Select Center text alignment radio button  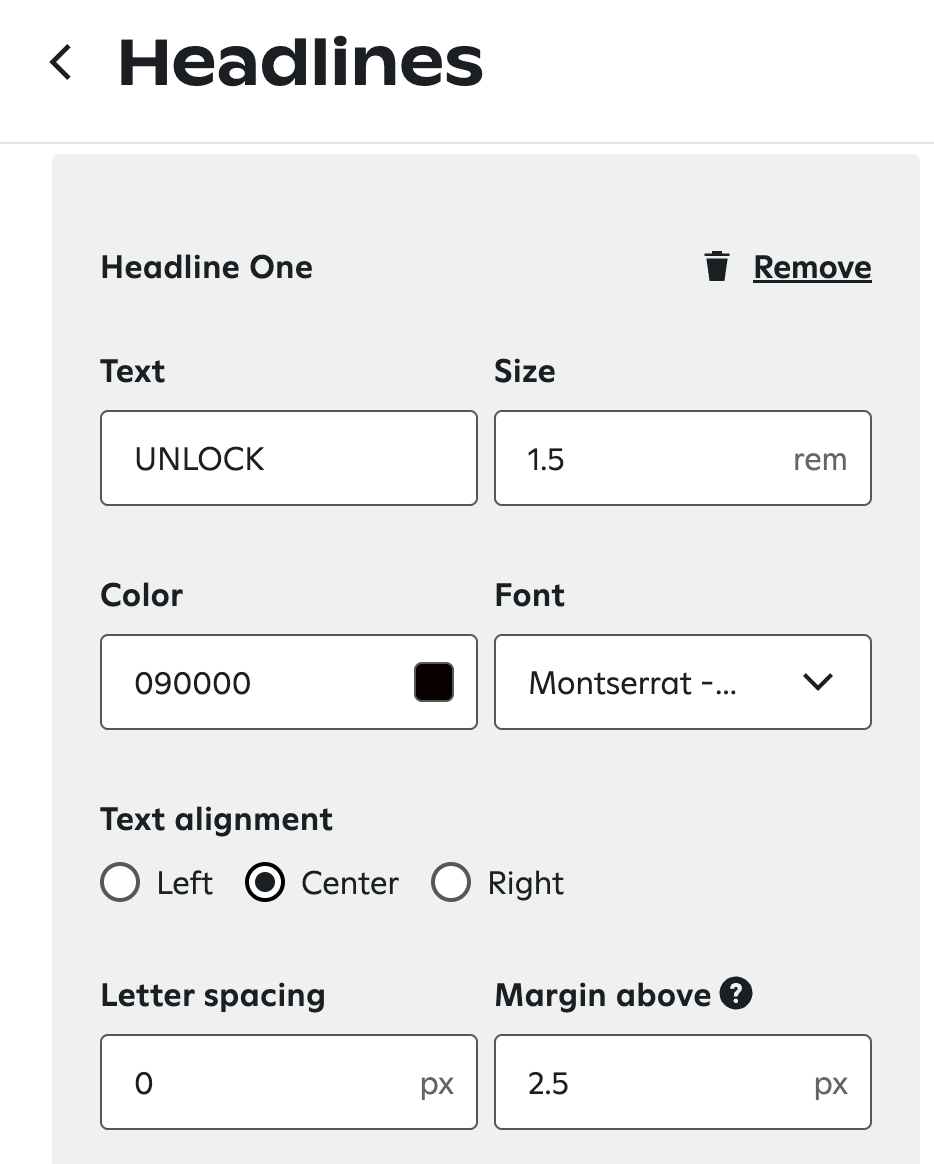(264, 883)
